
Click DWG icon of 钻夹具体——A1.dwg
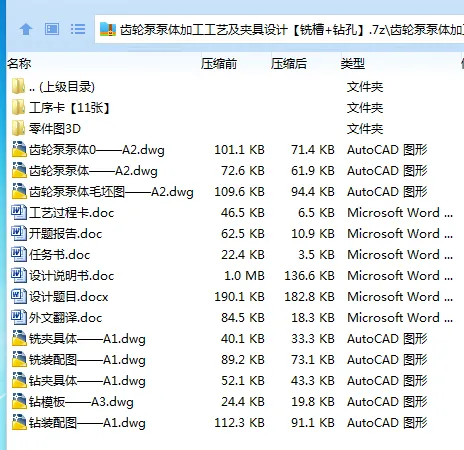click(x=19, y=380)
